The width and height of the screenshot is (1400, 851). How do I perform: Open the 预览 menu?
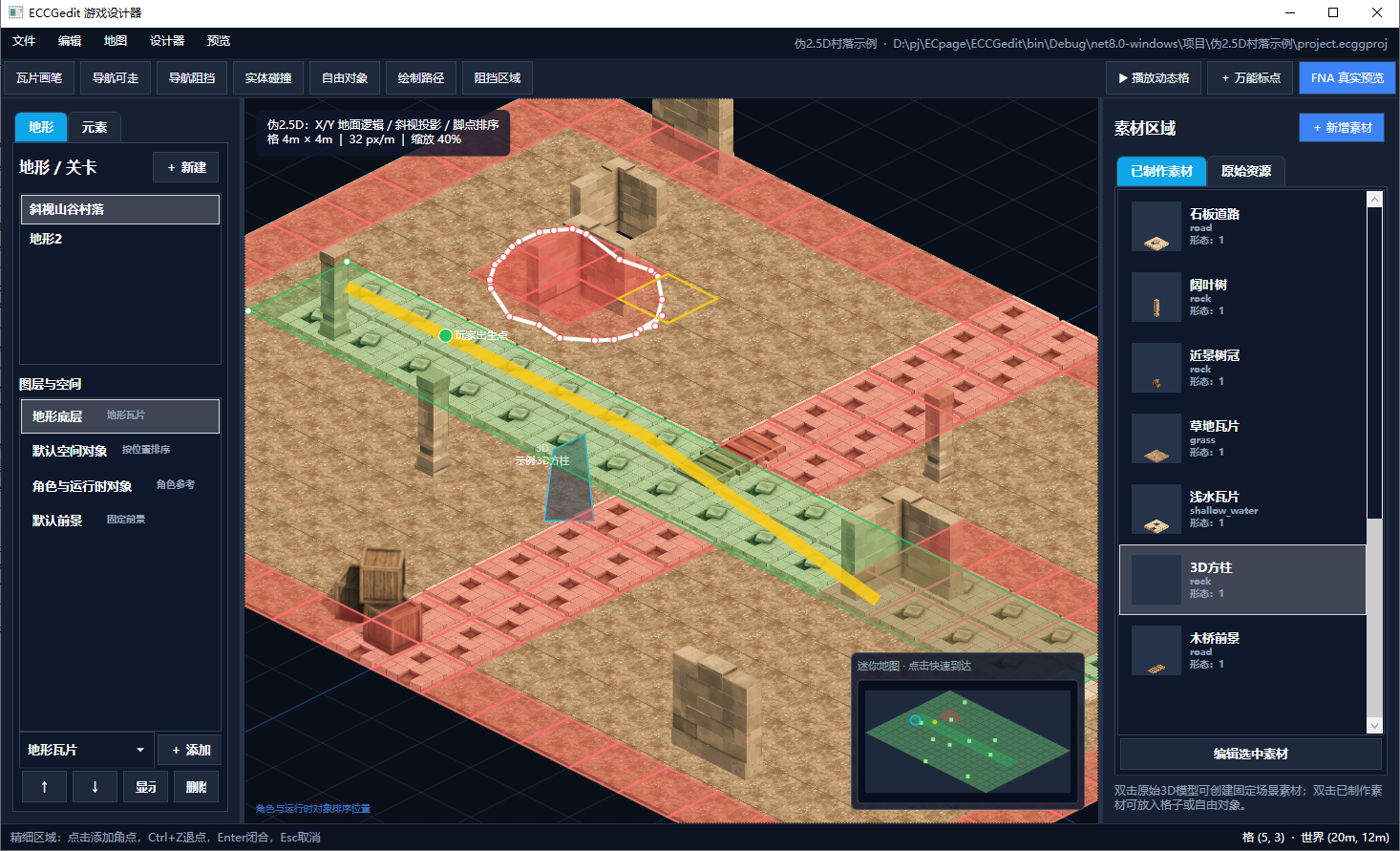coord(219,41)
